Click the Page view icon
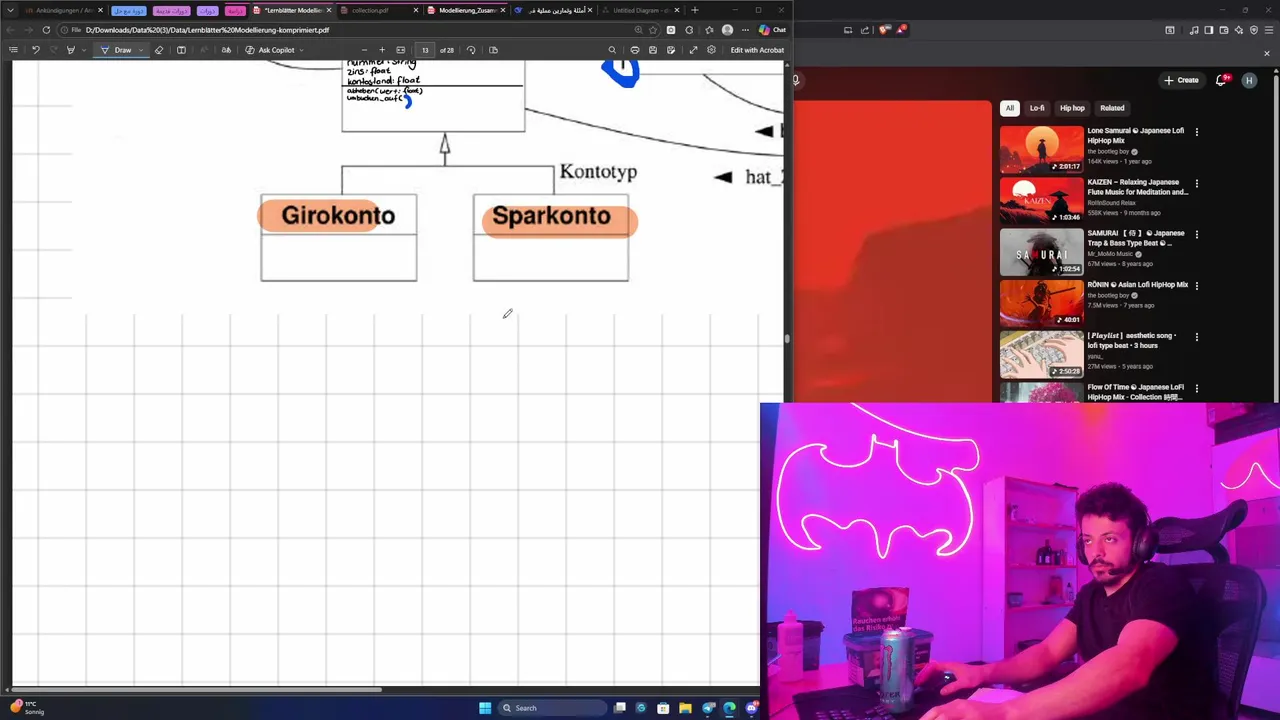This screenshot has width=1280, height=720. (x=493, y=50)
